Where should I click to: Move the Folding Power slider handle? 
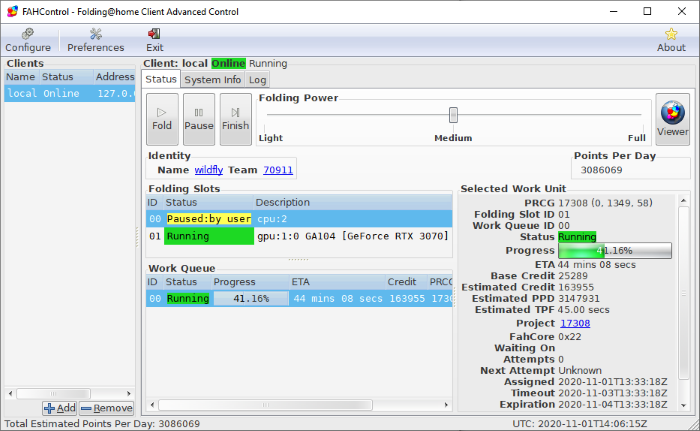453,115
